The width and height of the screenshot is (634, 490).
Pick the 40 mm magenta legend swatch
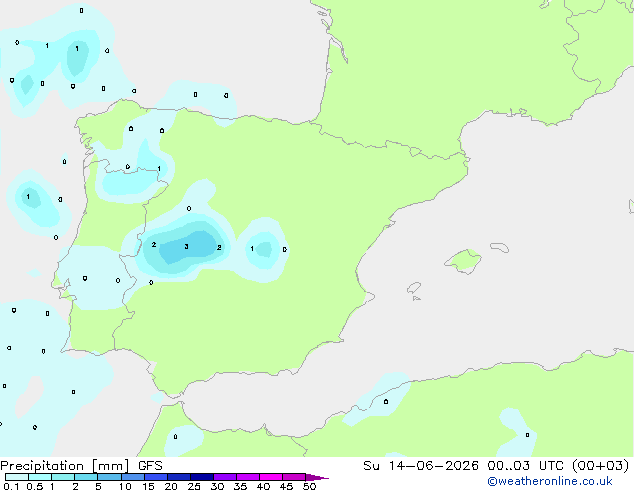(271, 477)
